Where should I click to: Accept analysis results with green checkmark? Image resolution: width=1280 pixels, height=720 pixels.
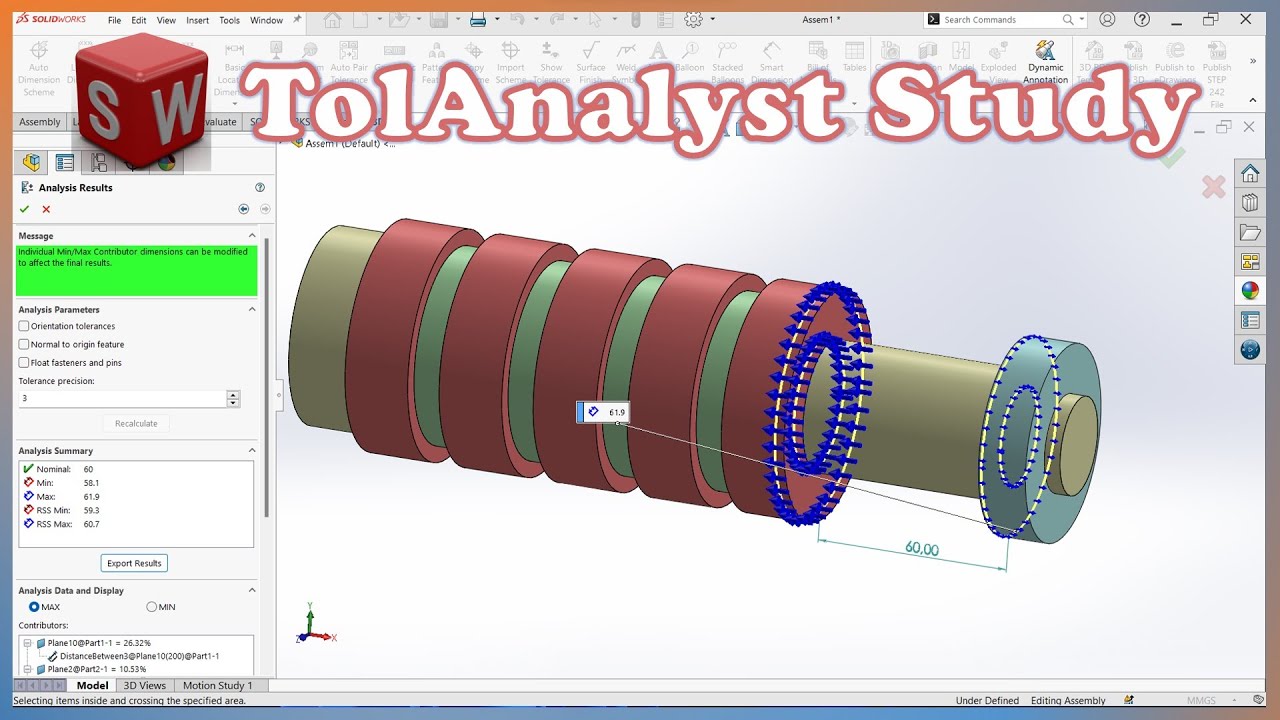click(25, 209)
